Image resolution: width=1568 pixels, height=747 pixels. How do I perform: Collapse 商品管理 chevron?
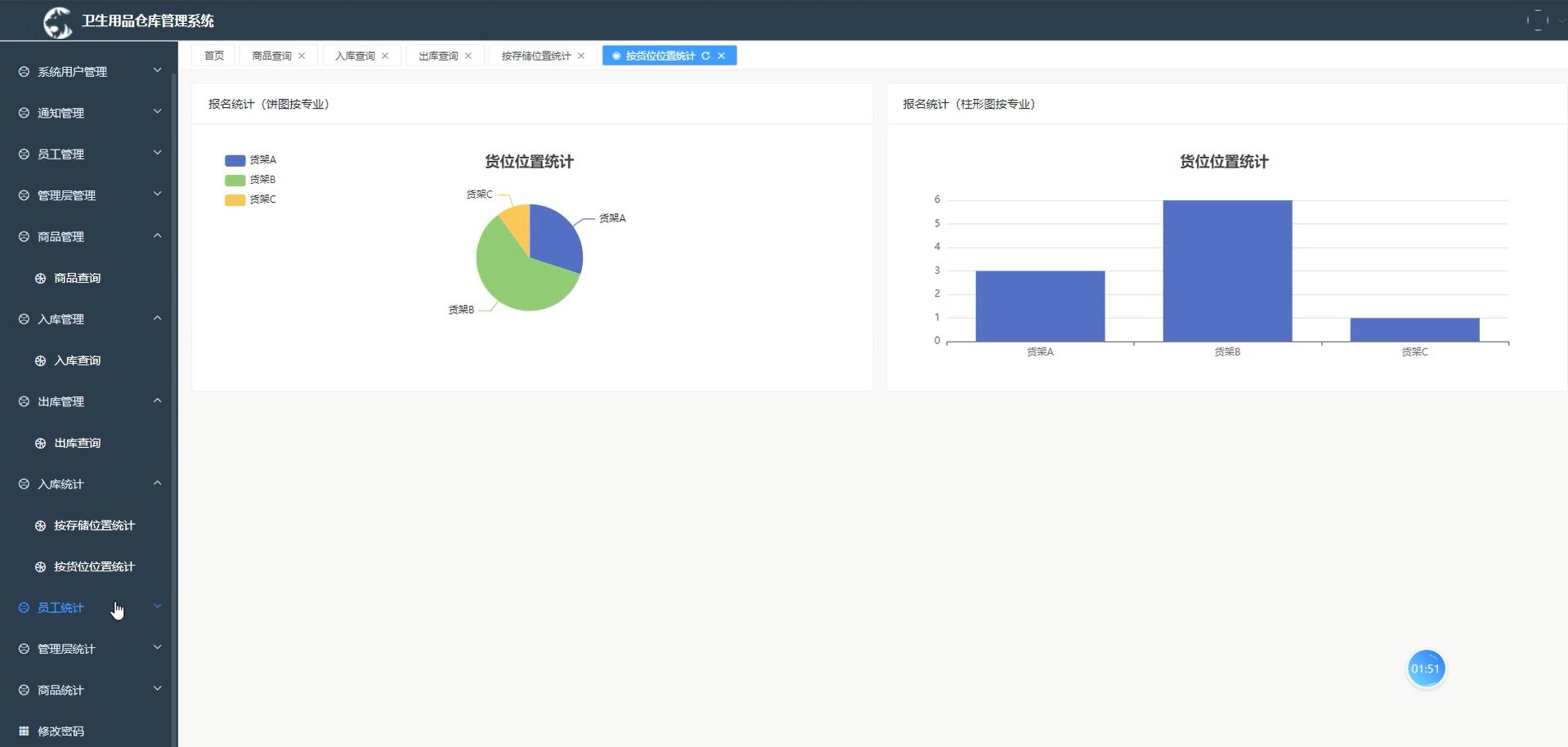[x=158, y=235]
